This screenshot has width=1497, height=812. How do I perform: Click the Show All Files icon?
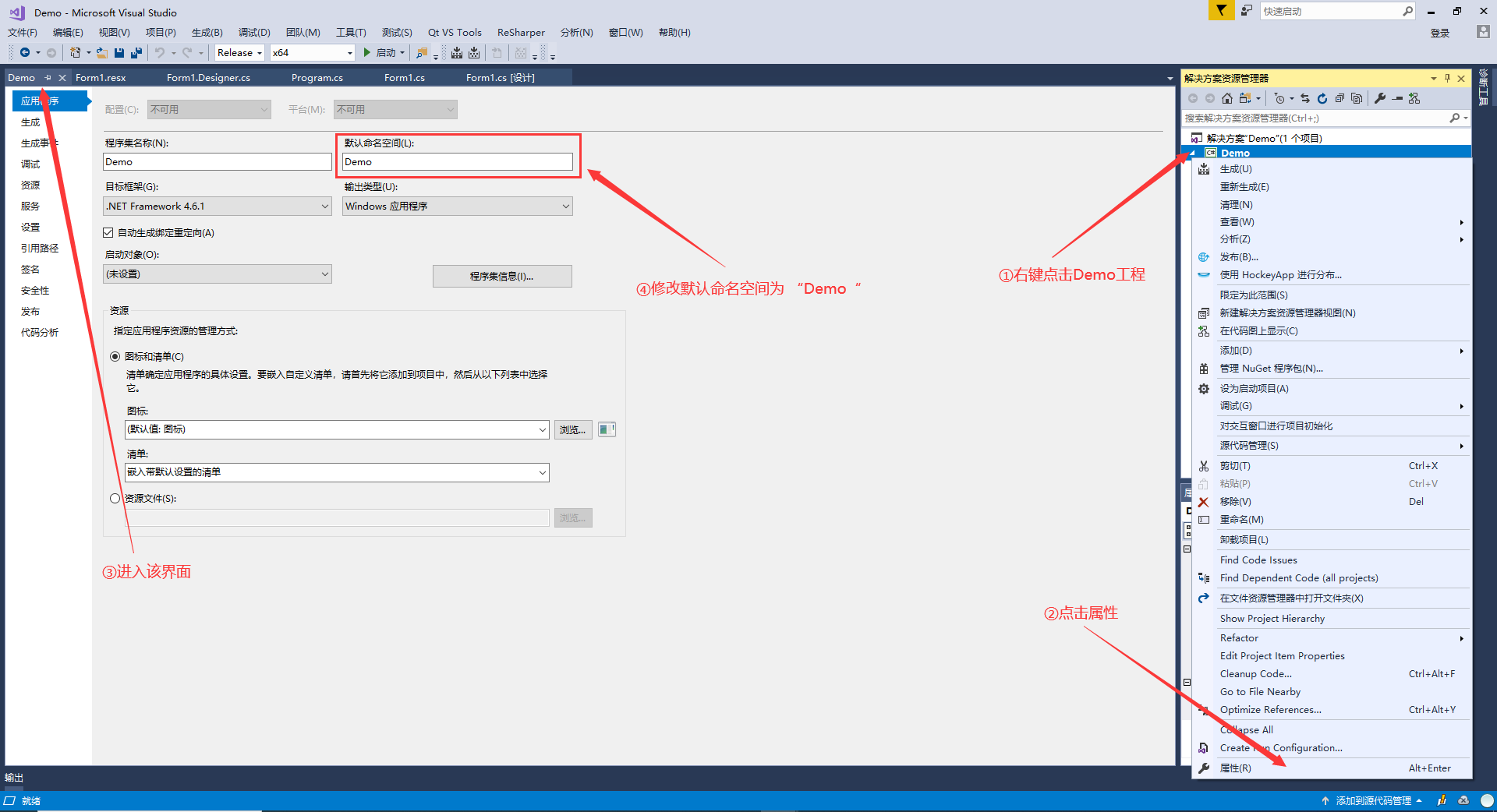click(x=1357, y=98)
